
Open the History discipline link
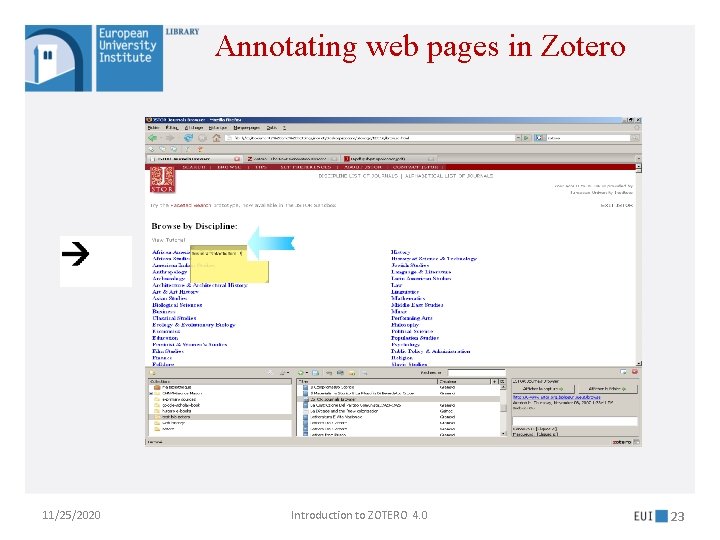pos(400,252)
